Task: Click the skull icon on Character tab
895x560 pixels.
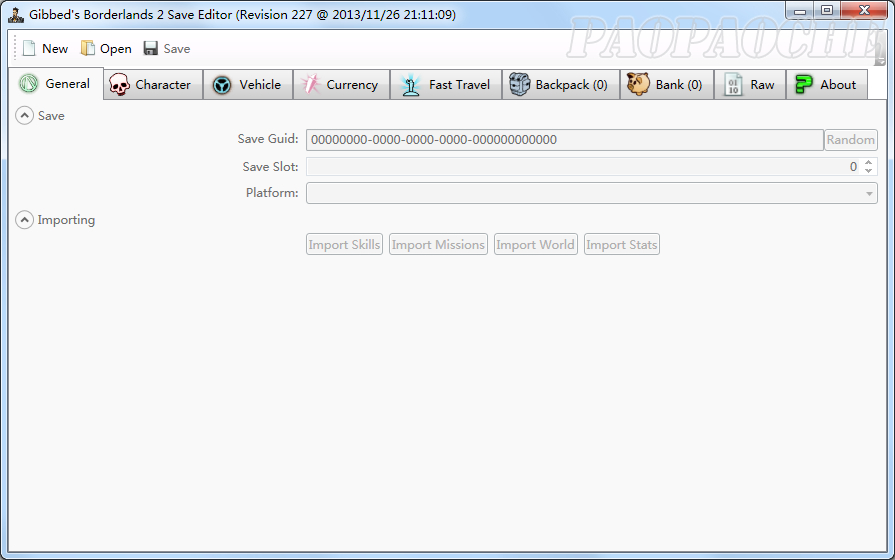Action: click(x=119, y=84)
